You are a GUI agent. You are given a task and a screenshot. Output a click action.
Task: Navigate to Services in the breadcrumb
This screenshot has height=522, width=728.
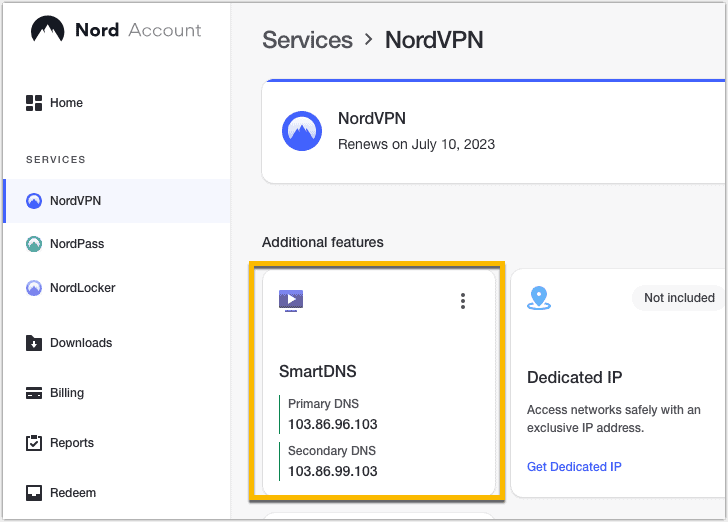[307, 40]
